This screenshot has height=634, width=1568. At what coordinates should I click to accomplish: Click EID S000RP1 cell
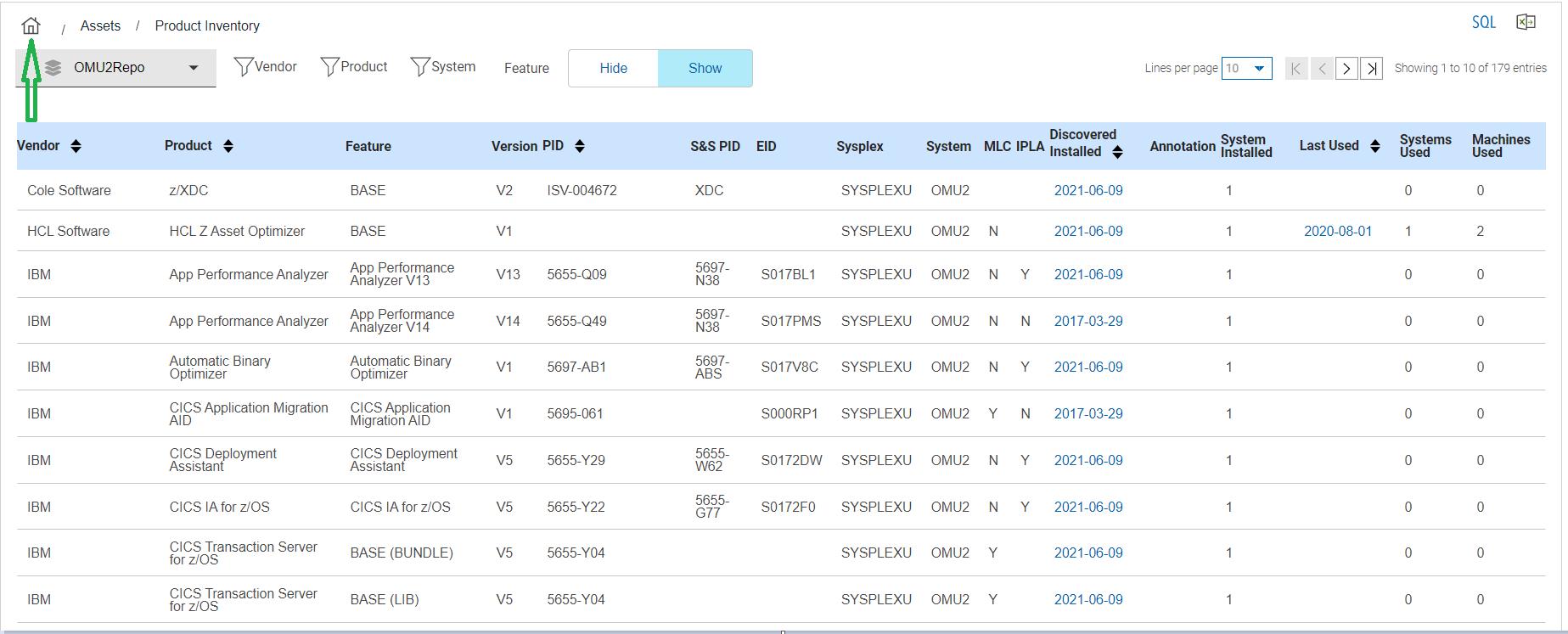[x=790, y=413]
